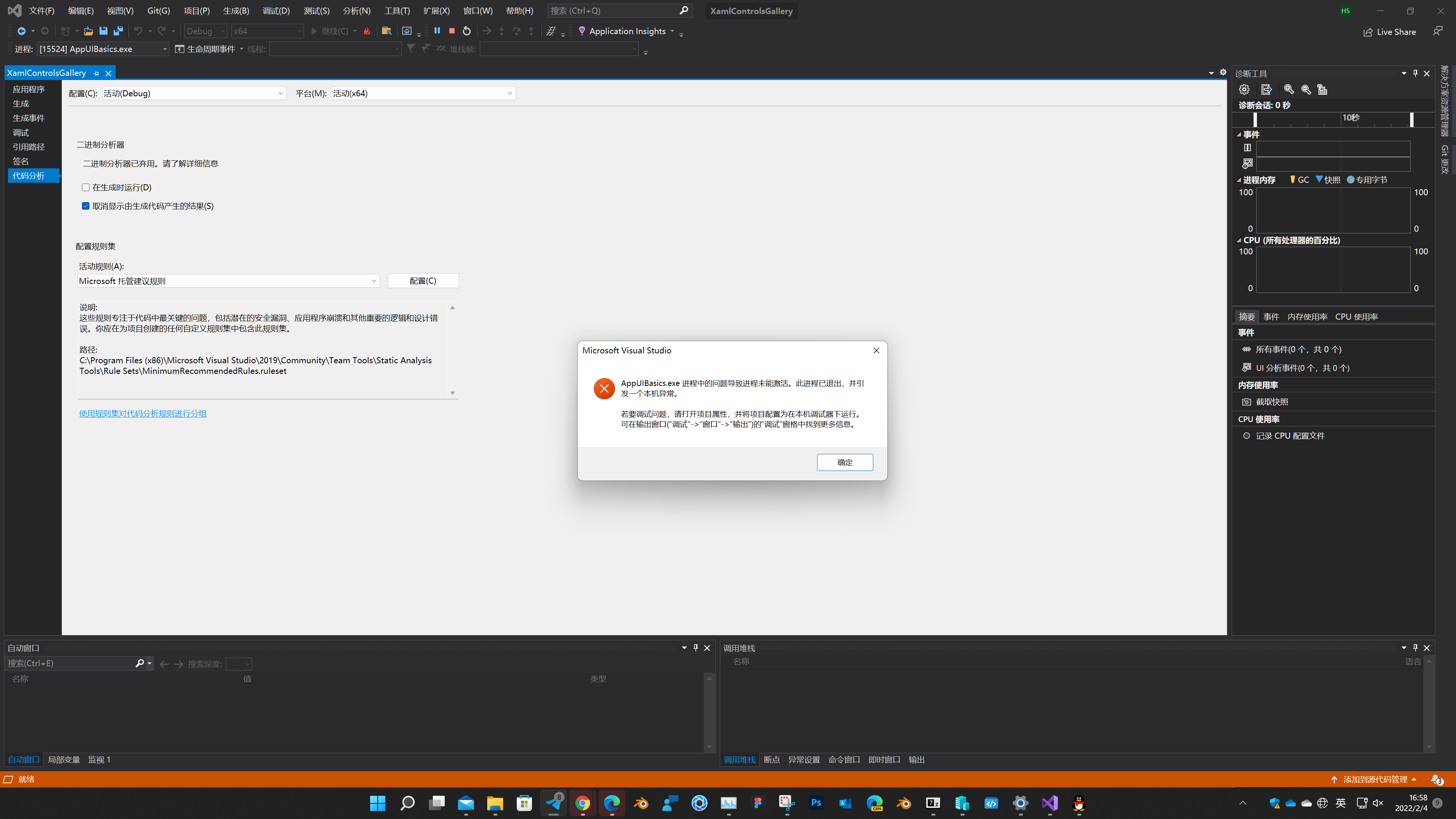
Task: Open Visual Studio from the taskbar
Action: tap(1050, 803)
